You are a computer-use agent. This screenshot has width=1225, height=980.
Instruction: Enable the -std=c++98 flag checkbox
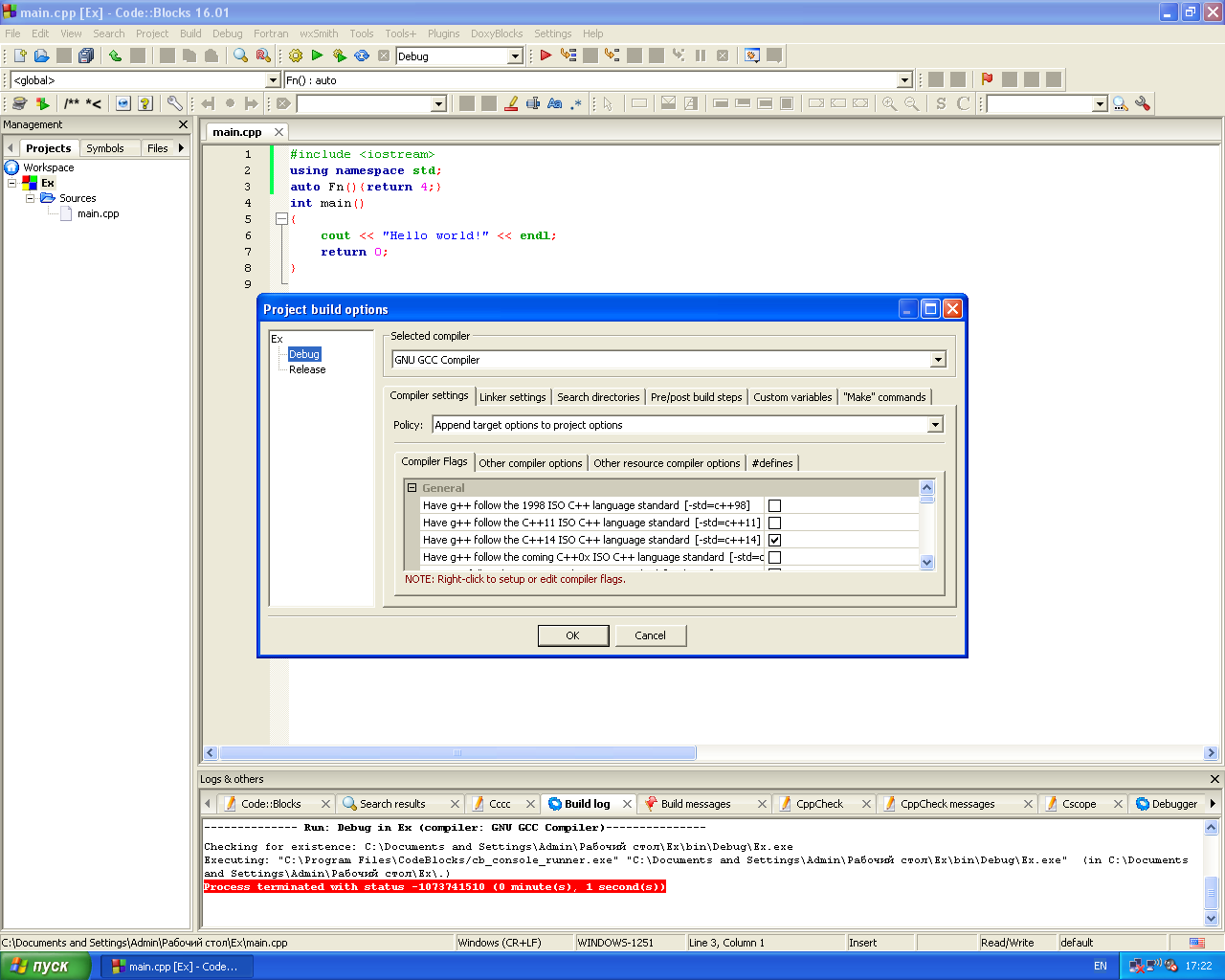point(774,506)
